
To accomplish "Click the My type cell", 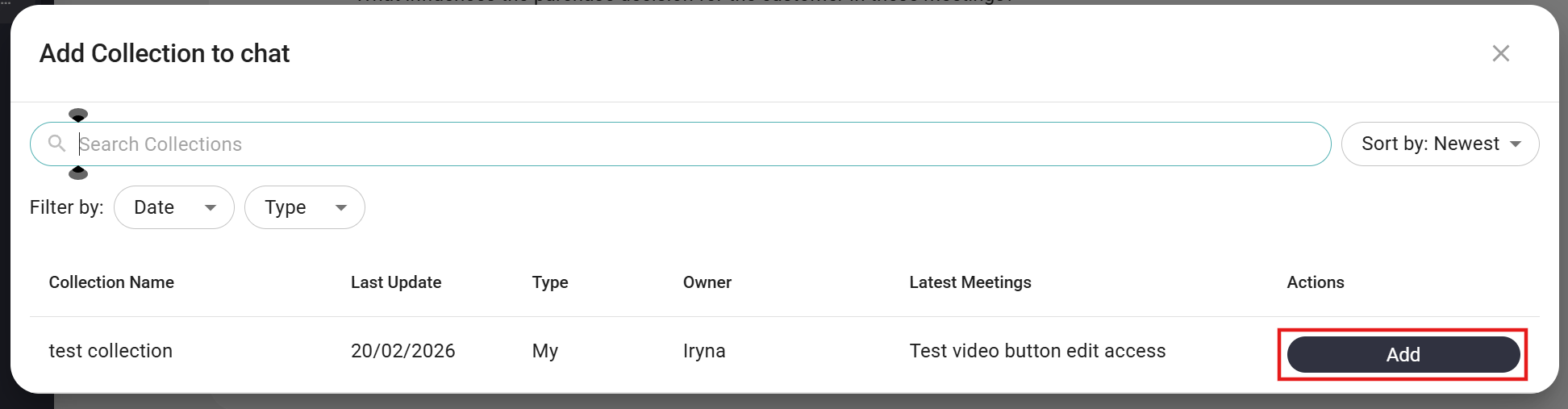I will click(545, 351).
